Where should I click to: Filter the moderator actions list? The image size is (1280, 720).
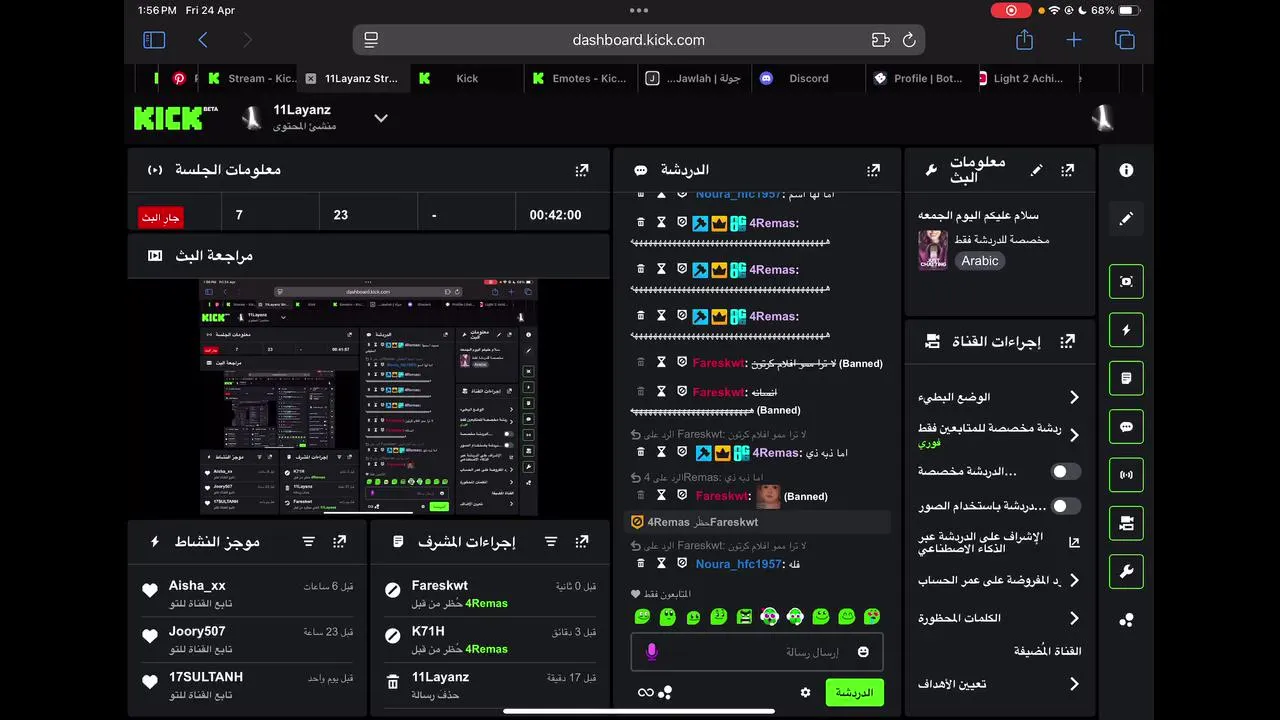pyautogui.click(x=551, y=541)
